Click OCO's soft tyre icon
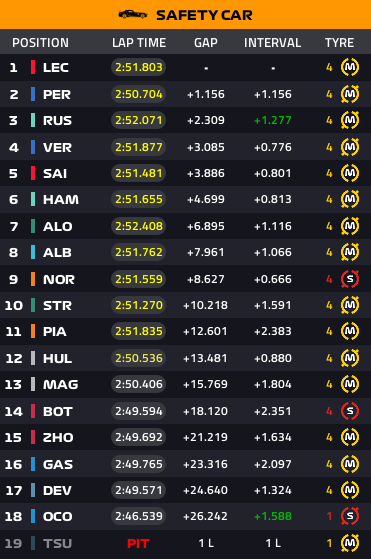 coord(350,516)
